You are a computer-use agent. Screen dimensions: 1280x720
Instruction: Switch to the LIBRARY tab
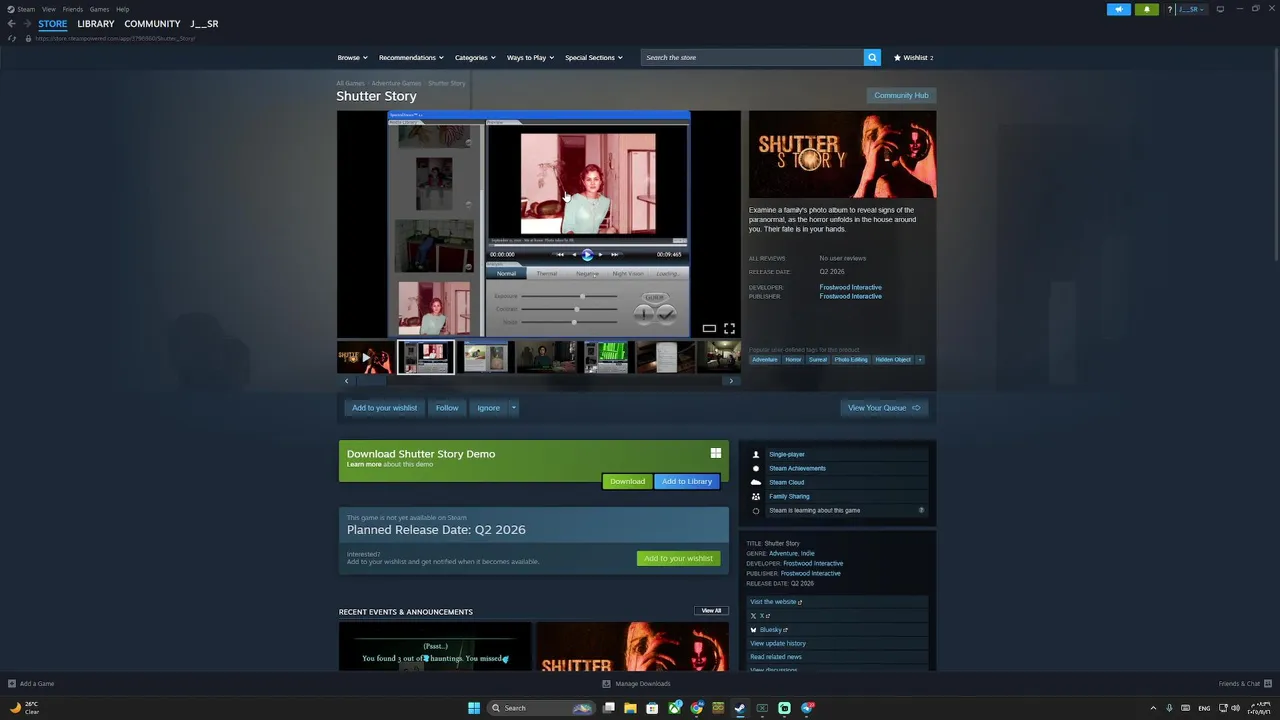pyautogui.click(x=96, y=24)
